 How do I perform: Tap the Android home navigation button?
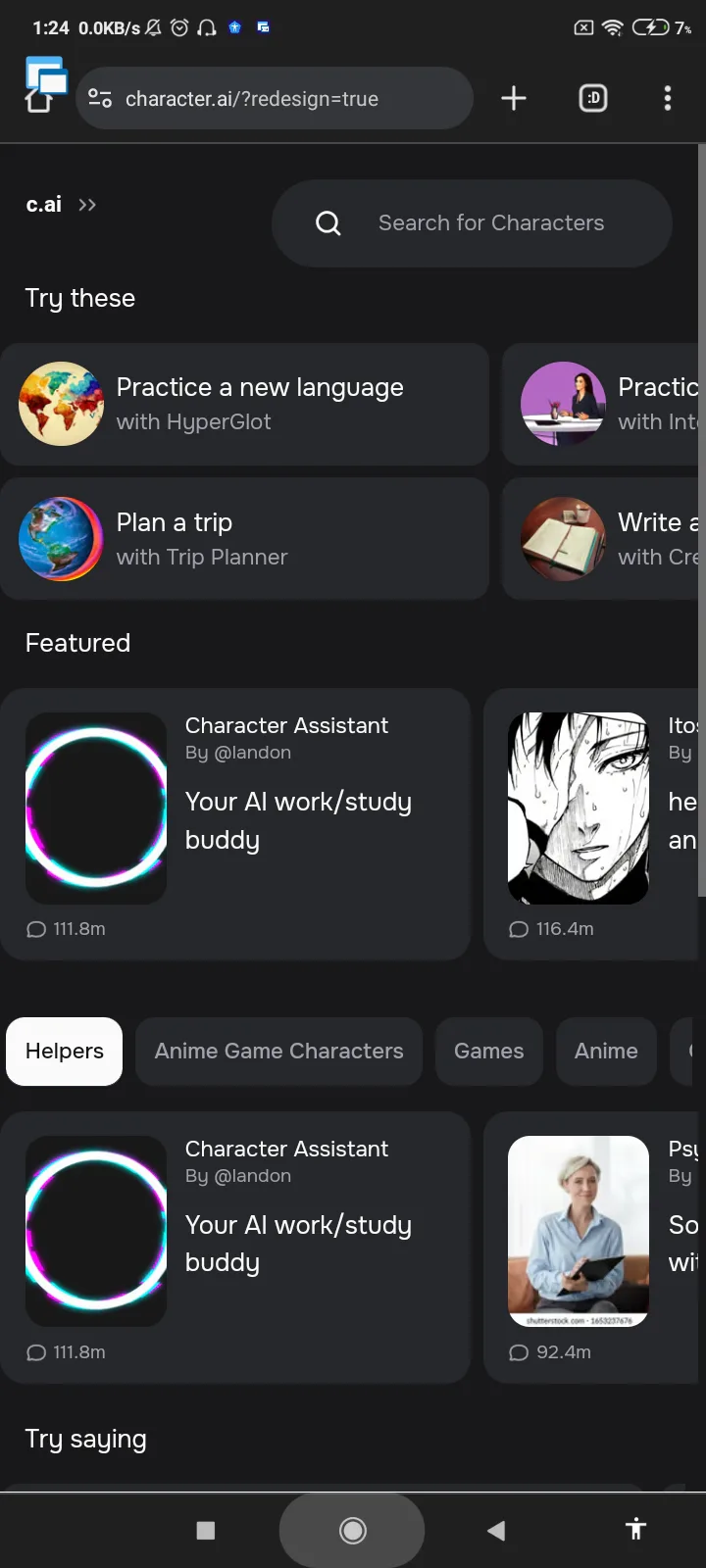pyautogui.click(x=352, y=1530)
